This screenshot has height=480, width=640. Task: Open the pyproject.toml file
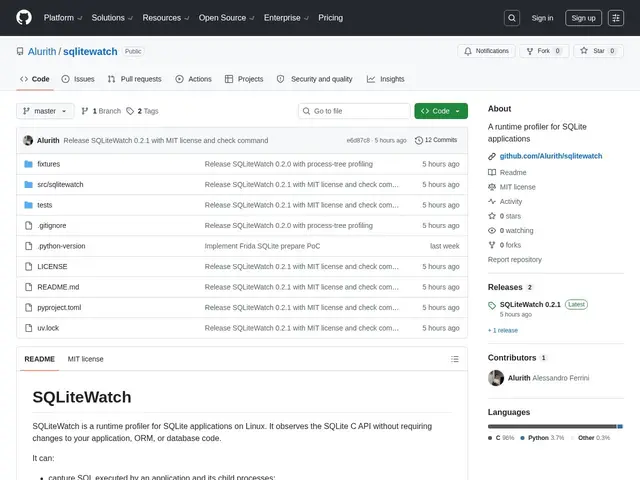[x=59, y=307]
